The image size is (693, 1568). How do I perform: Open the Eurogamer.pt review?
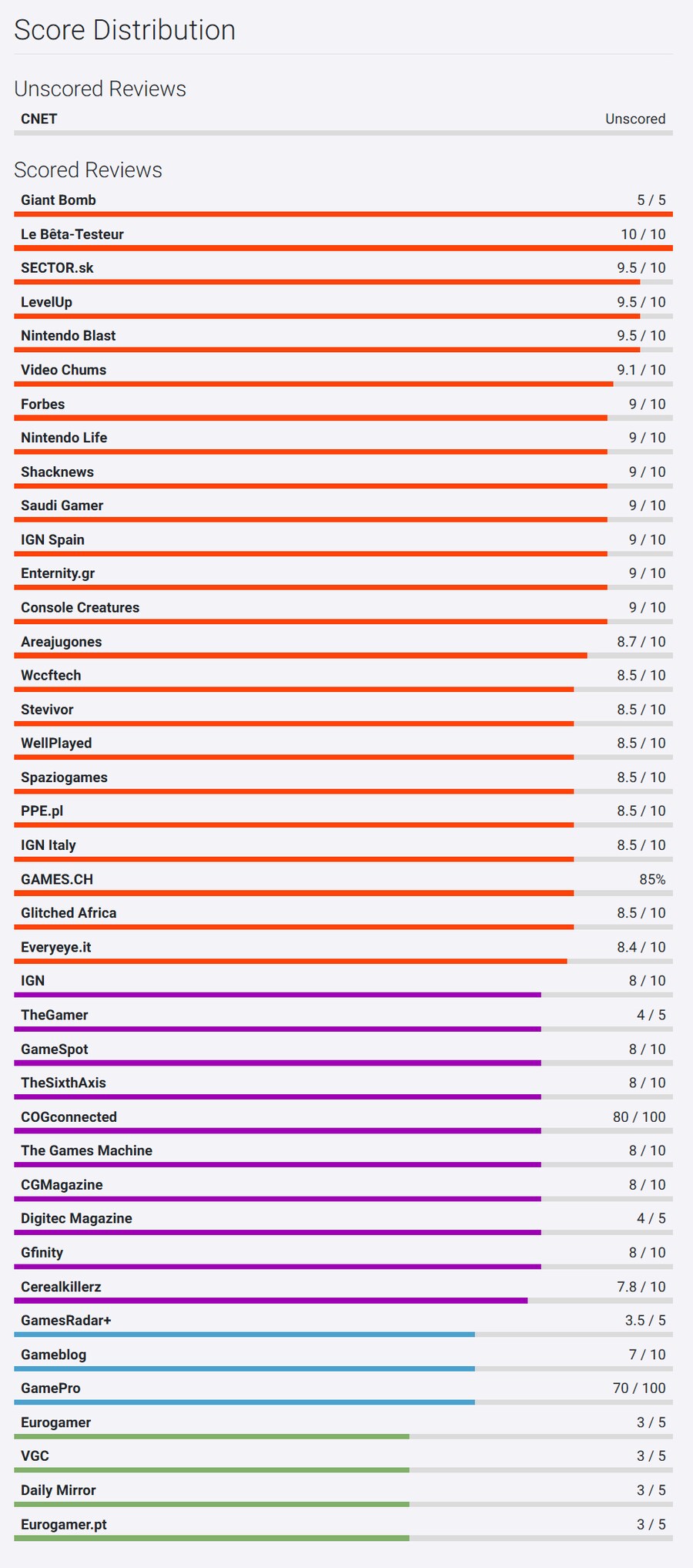click(x=64, y=1524)
